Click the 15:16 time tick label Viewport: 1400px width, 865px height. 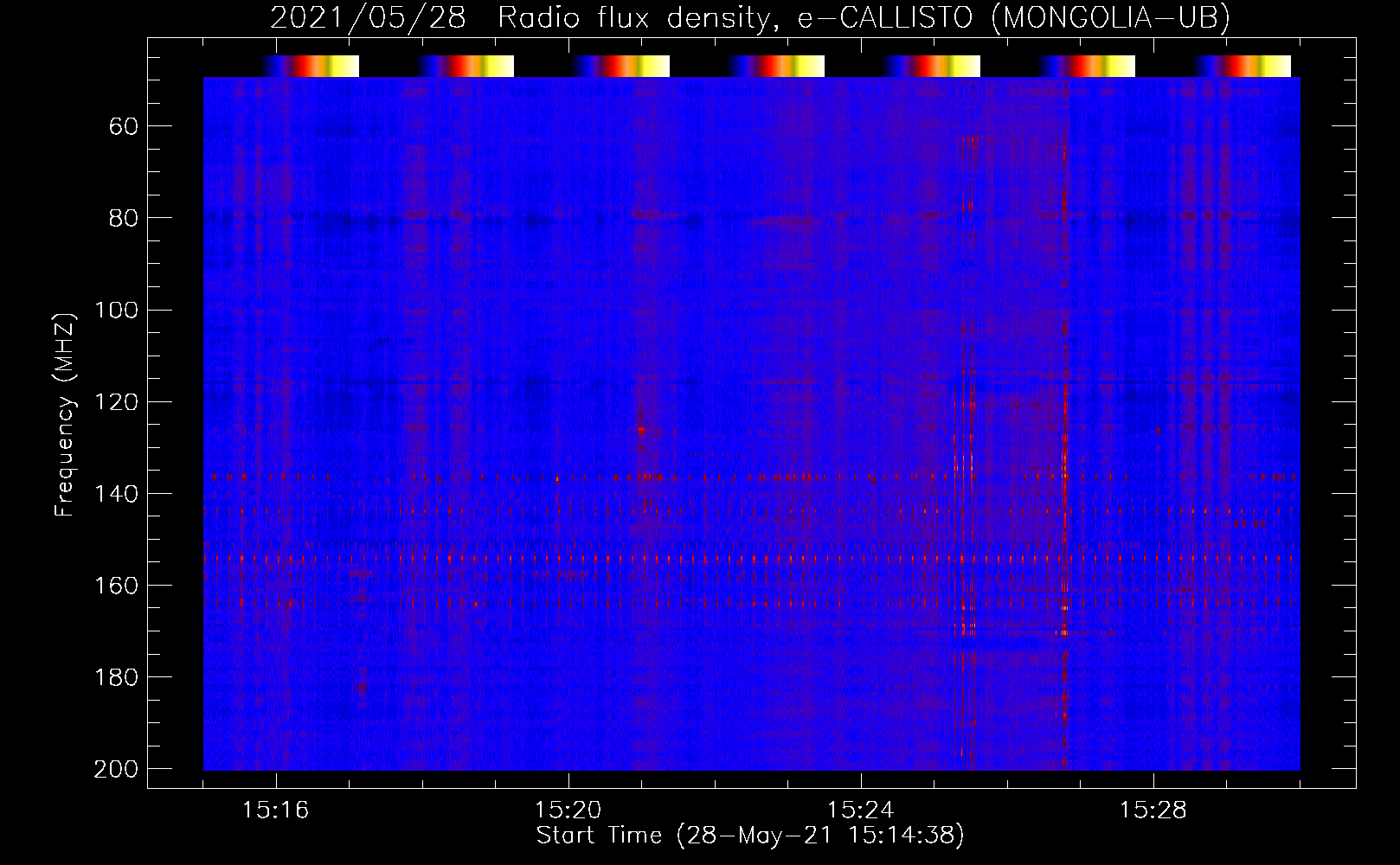[x=276, y=811]
